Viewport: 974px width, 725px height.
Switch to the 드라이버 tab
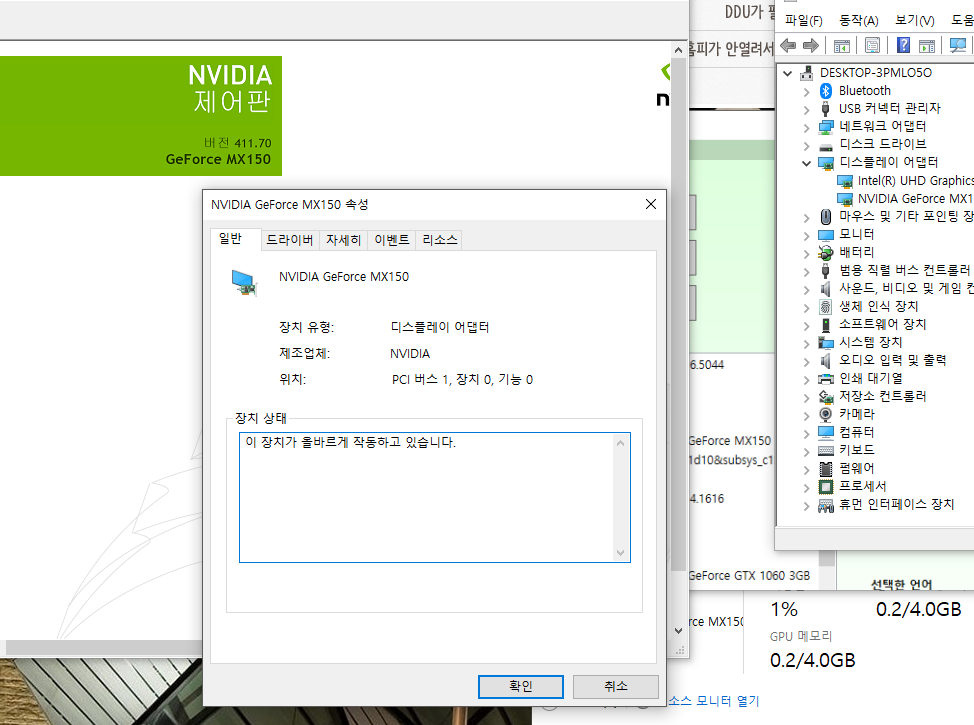tap(289, 240)
